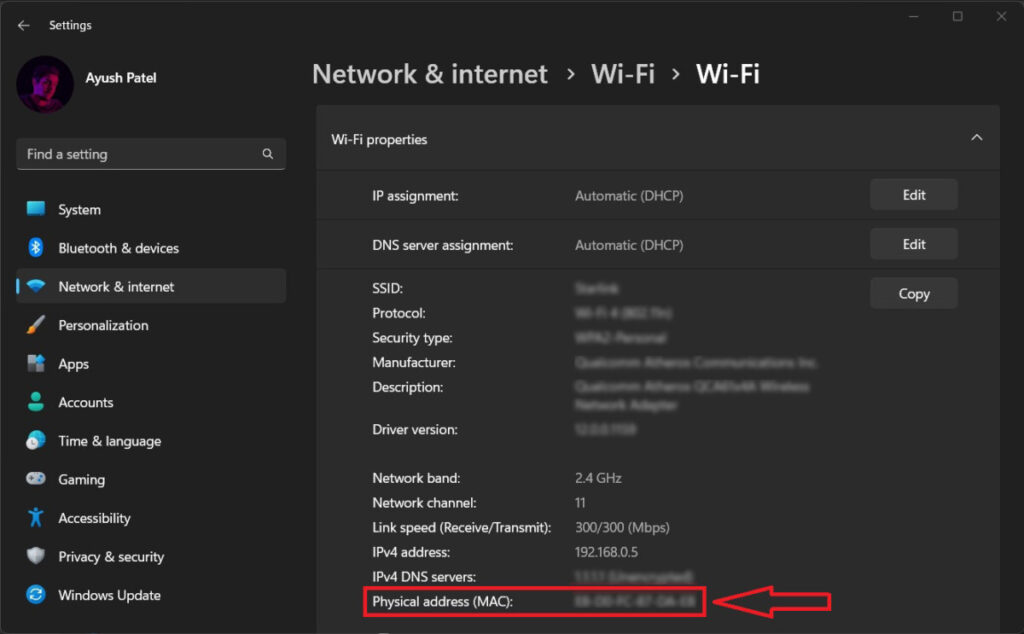Edit the IP assignment

[913, 194]
